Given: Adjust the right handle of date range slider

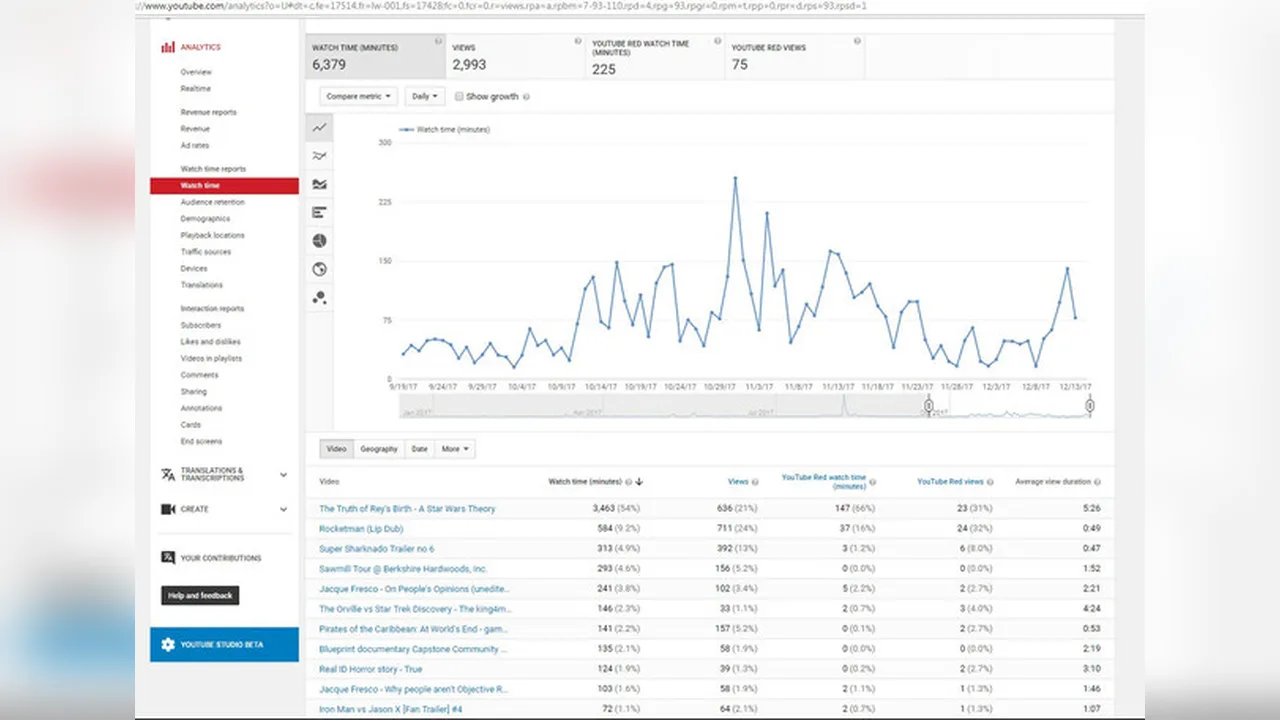Looking at the screenshot, I should 1090,405.
